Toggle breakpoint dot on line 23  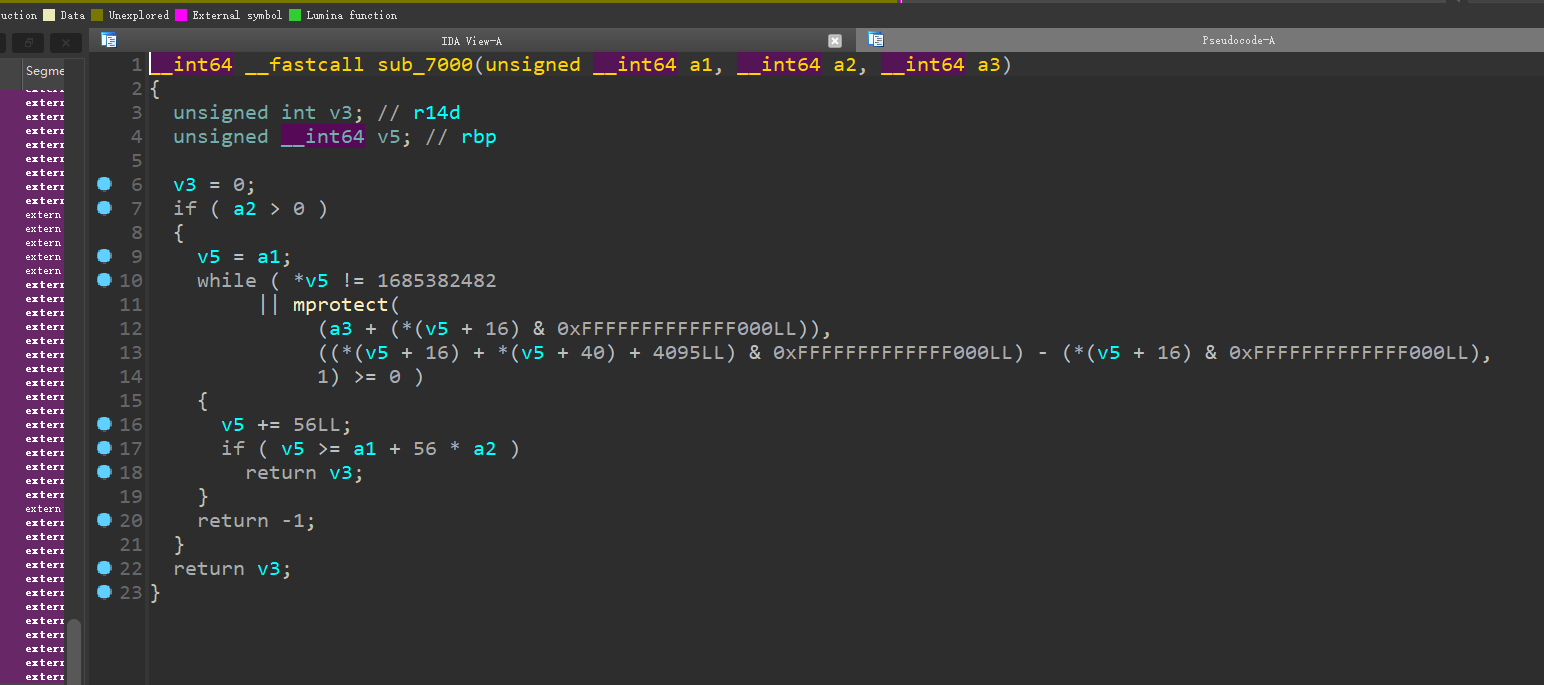coord(104,592)
